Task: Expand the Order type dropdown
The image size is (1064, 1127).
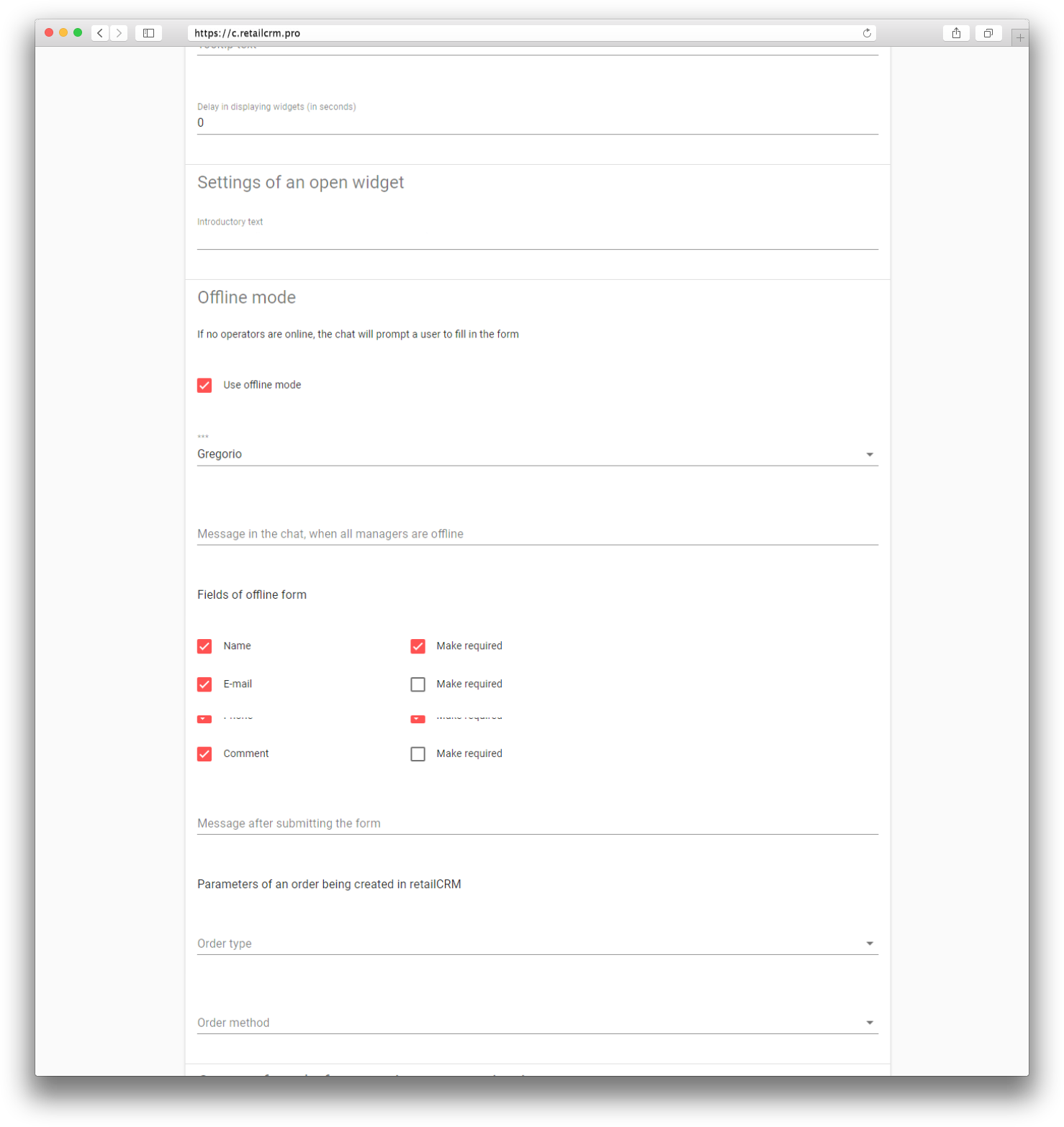Action: pos(537,943)
